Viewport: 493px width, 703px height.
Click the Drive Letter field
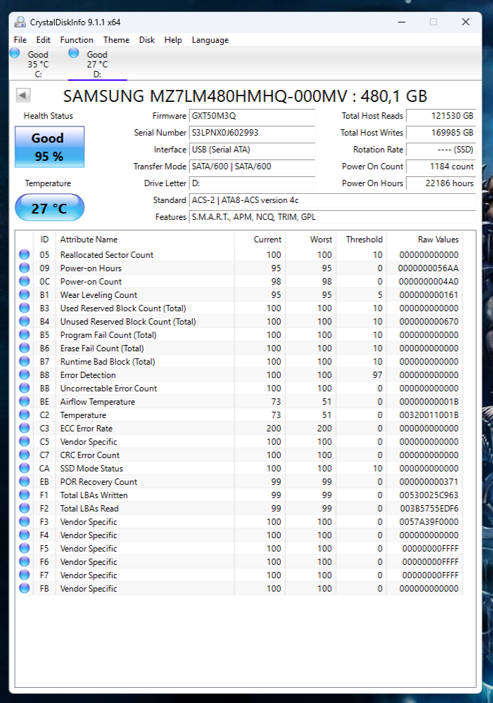(x=252, y=183)
